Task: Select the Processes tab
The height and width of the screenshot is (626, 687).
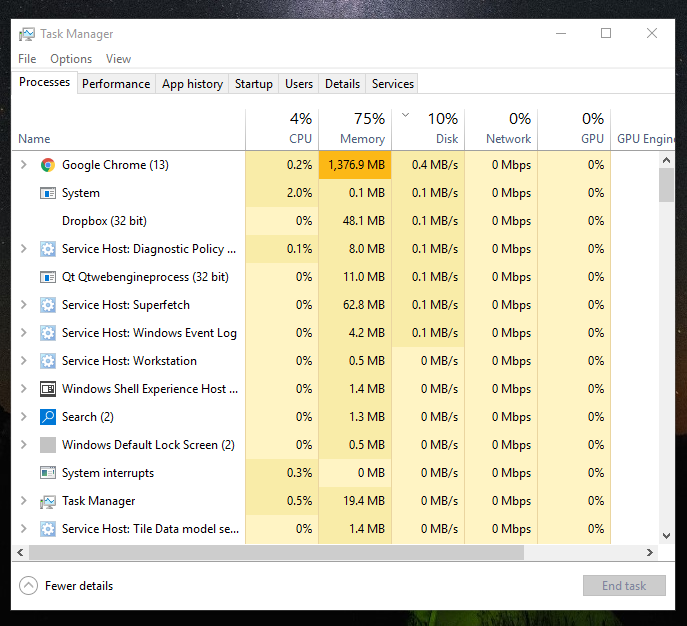Action: [x=44, y=82]
